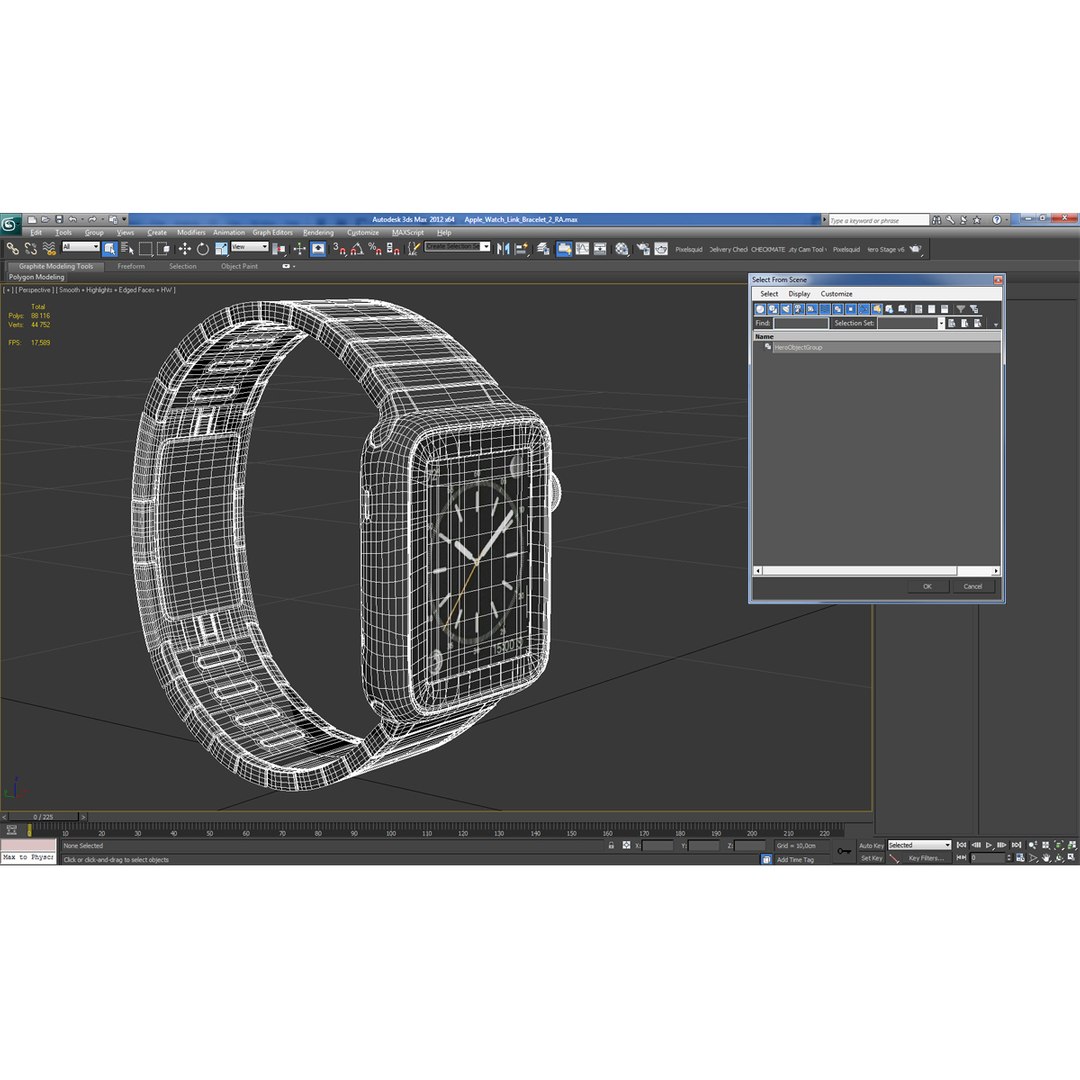Click the Polygon Modeling panel label
Screen dimensions: 1080x1080
37,277
